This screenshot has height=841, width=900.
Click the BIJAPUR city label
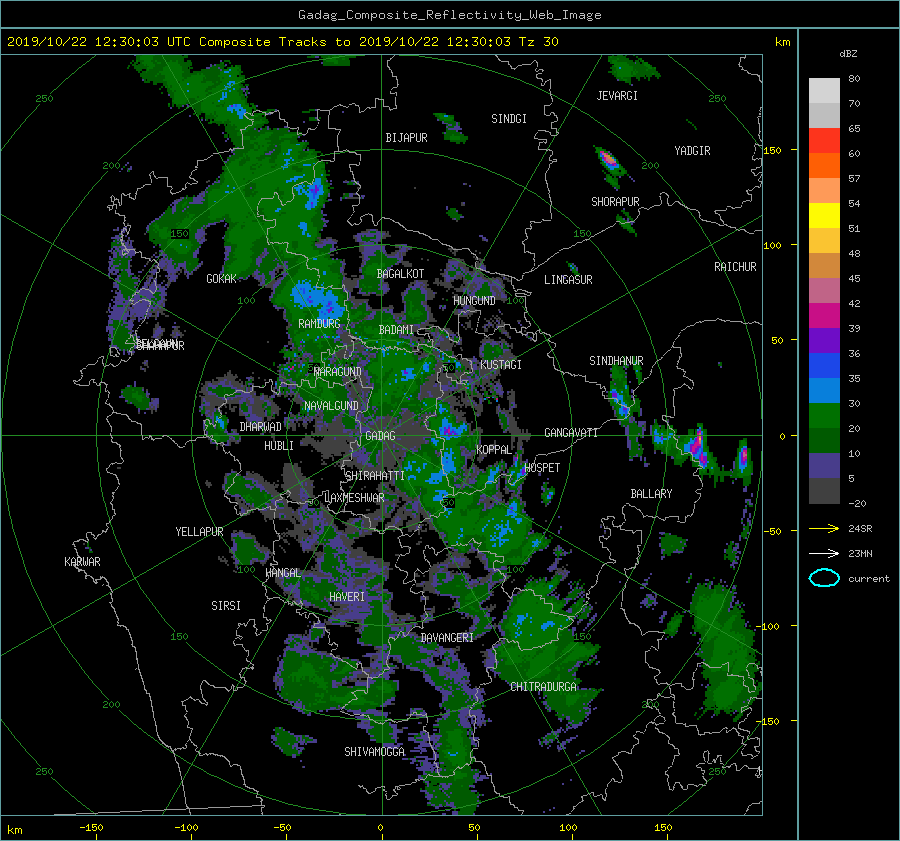click(x=406, y=138)
